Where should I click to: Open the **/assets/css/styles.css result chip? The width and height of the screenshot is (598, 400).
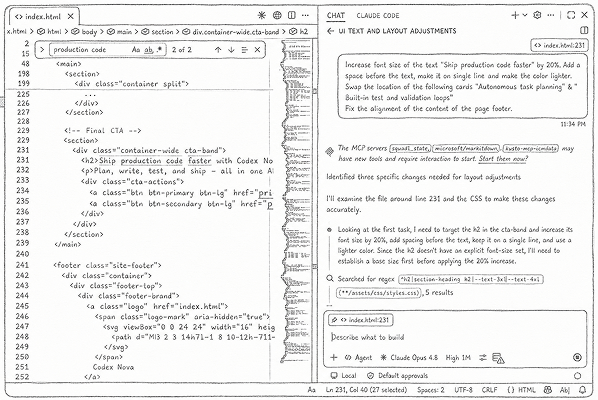click(379, 293)
